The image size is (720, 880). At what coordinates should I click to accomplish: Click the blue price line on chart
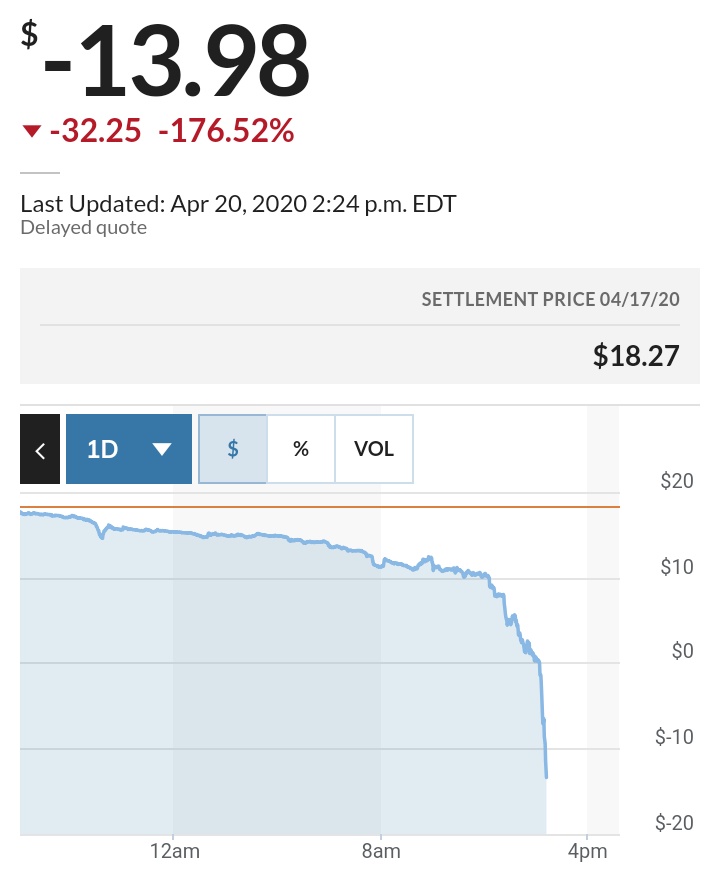click(300, 541)
